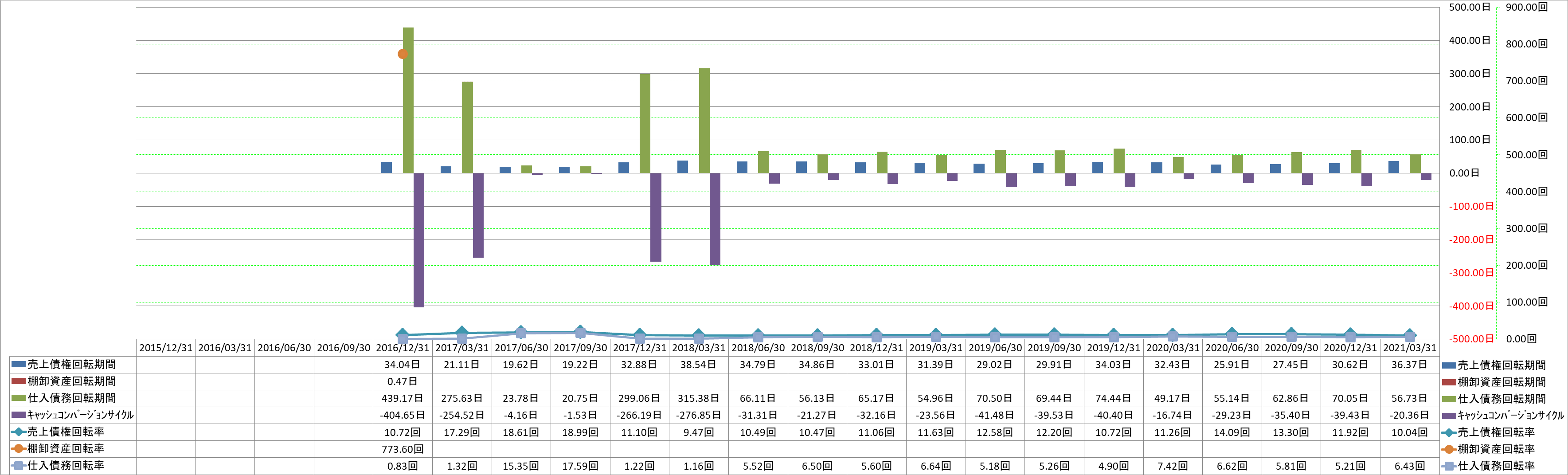Select the green bar at 2017/03/31

point(468,127)
